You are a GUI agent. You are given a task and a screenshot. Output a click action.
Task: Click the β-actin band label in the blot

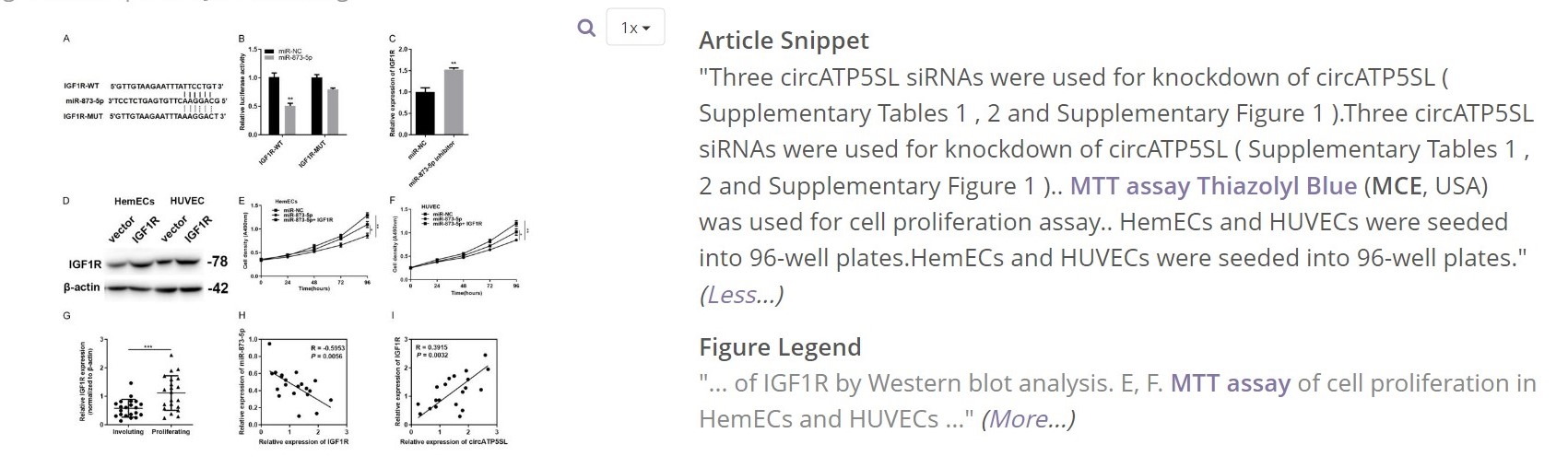[x=82, y=287]
